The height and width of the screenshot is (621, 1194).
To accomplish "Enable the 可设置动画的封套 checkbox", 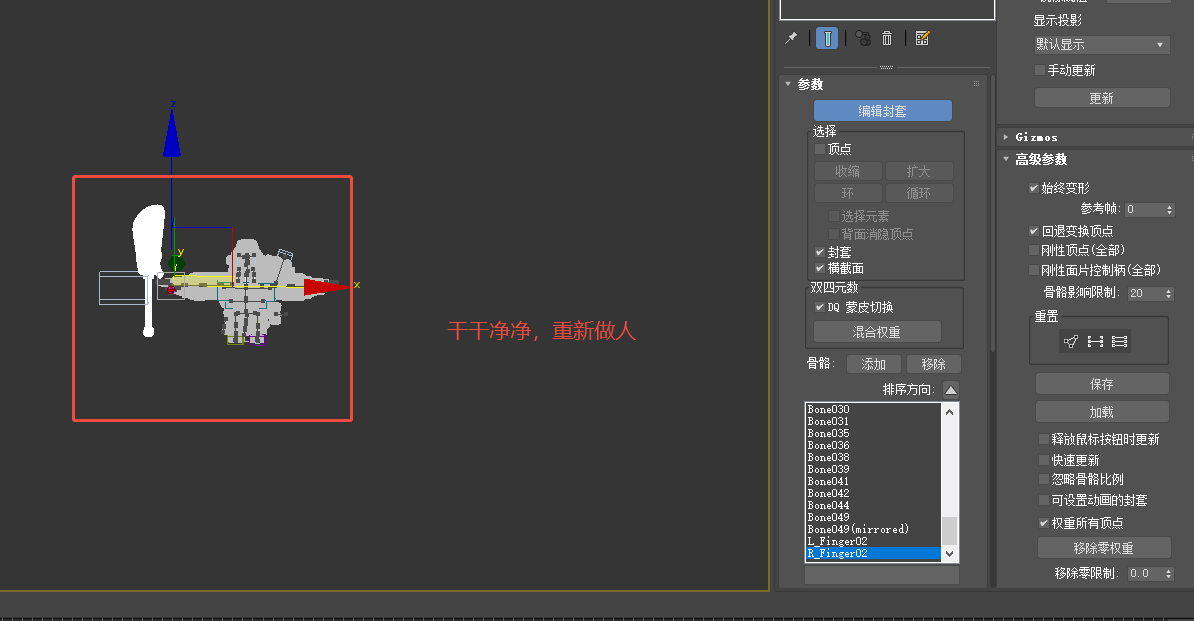I will 1044,500.
